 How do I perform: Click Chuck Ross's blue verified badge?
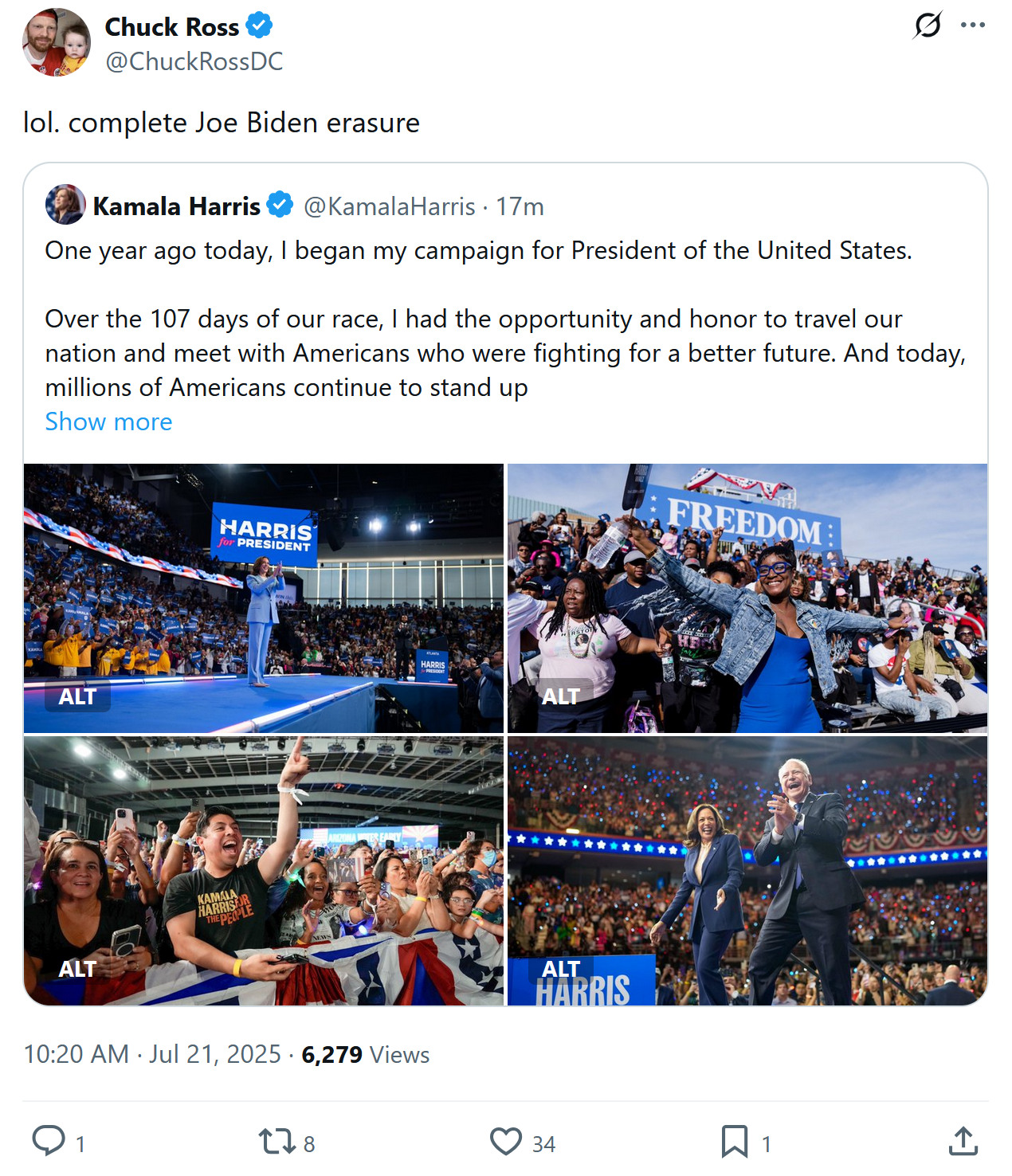tap(259, 26)
